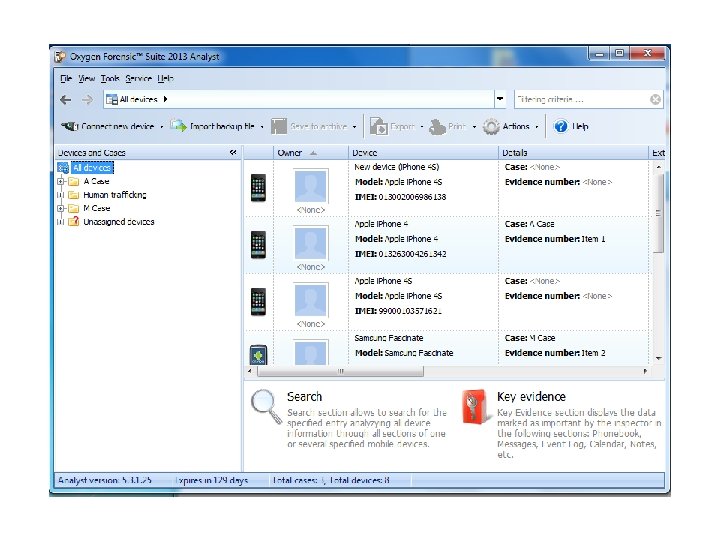Open Connect new device
Screen dimensions: 720x540
[x=108, y=126]
